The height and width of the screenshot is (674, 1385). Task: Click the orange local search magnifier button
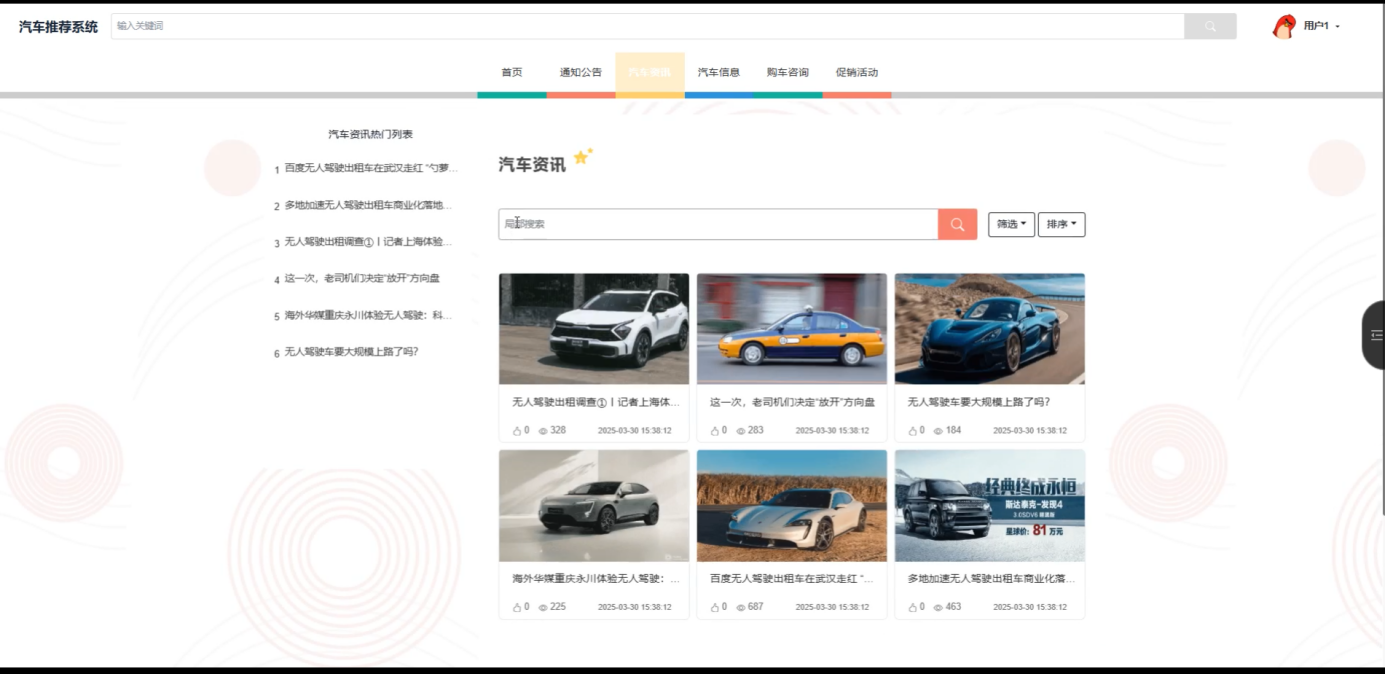click(957, 224)
